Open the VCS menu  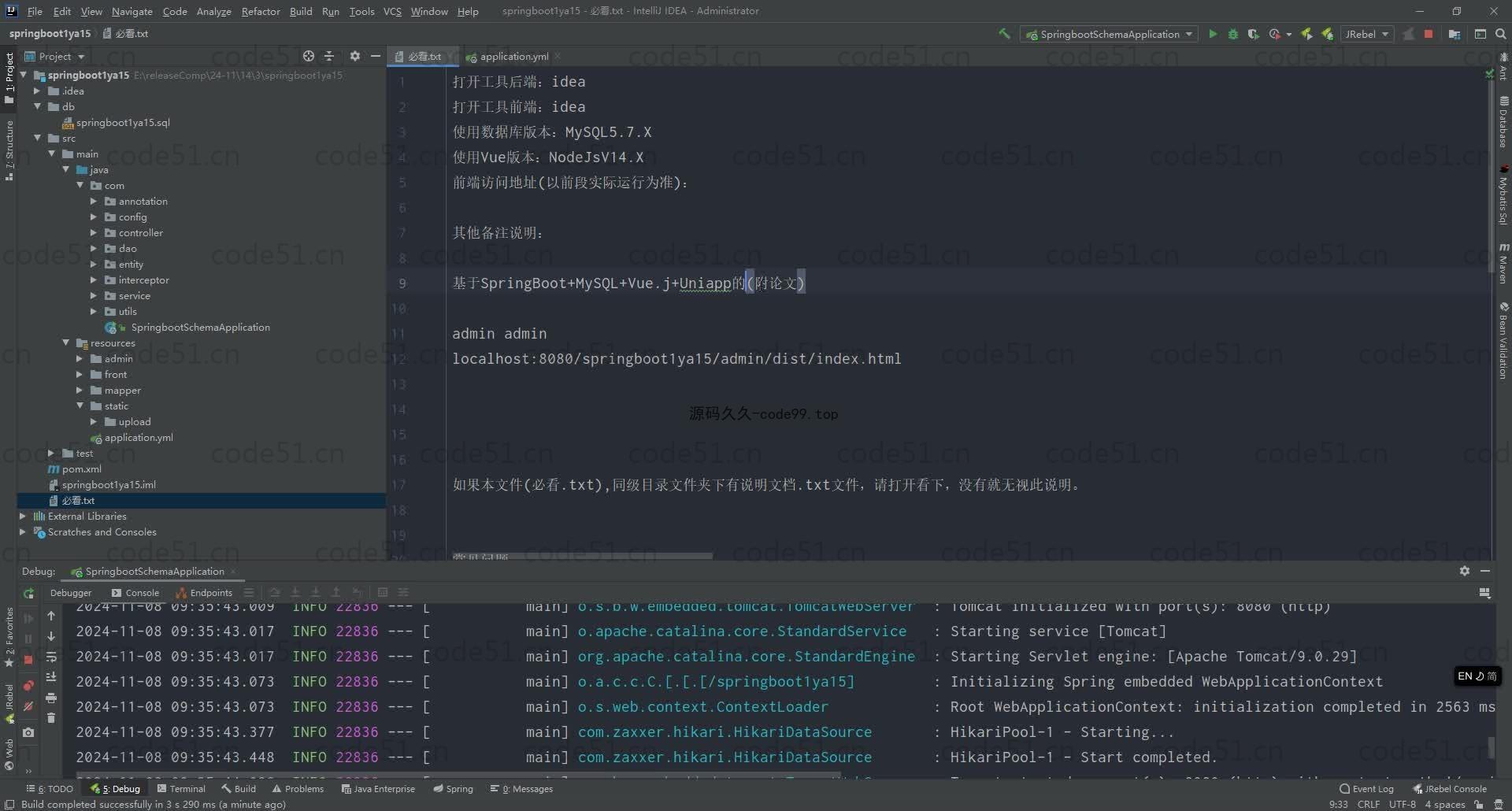click(x=392, y=11)
